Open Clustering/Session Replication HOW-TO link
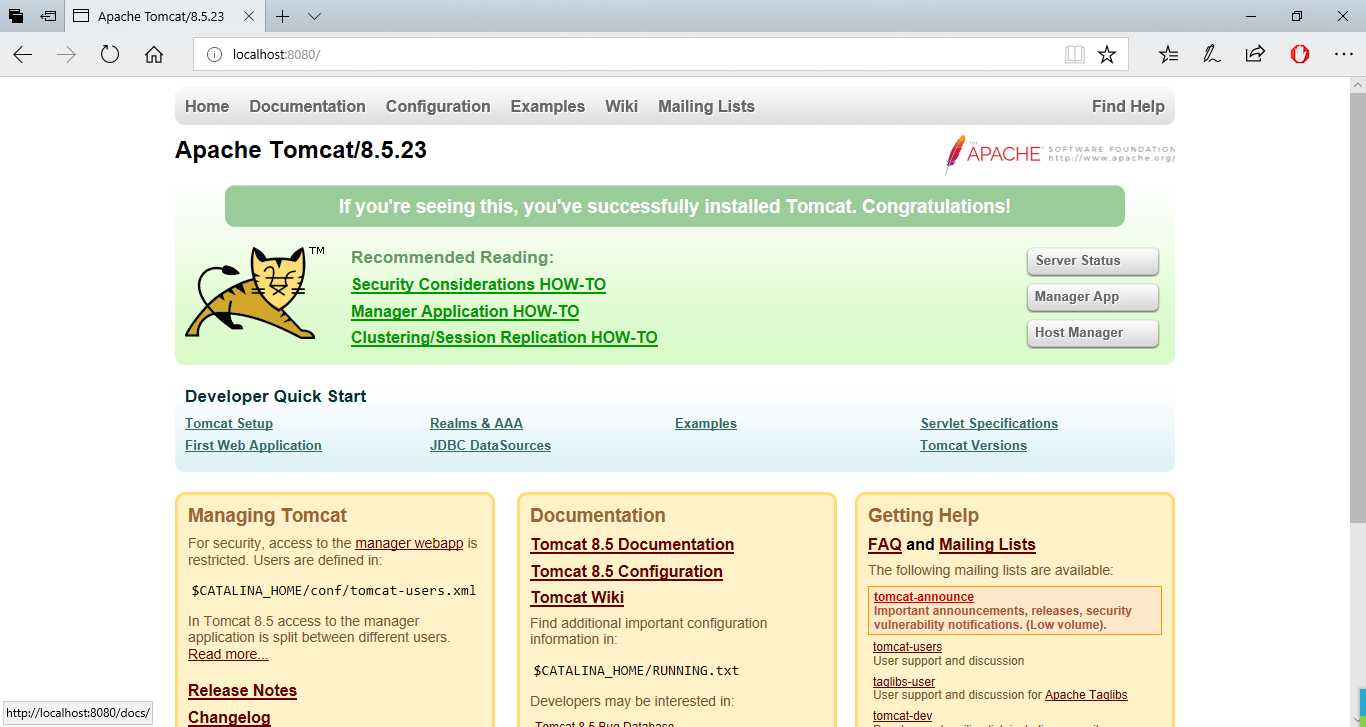Viewport: 1366px width, 727px height. (504, 337)
